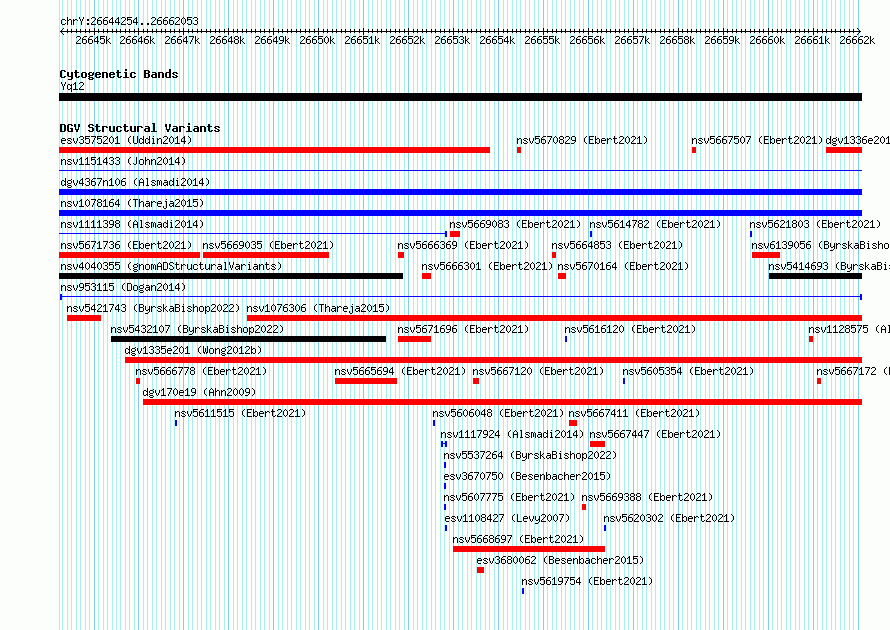Viewport: 890px width, 630px height.
Task: Click nsv5606048 (Ebert2021) label
Action: coord(498,413)
